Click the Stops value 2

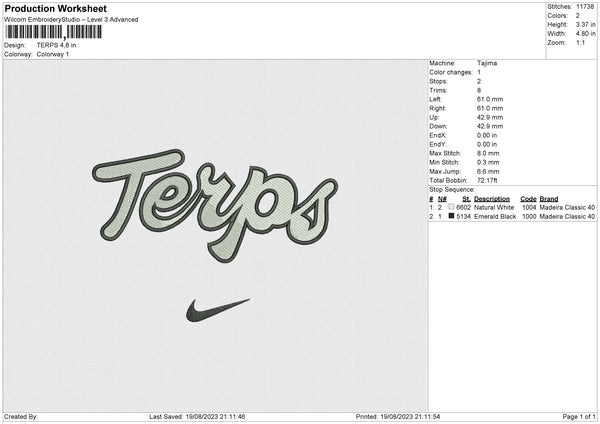tap(479, 81)
